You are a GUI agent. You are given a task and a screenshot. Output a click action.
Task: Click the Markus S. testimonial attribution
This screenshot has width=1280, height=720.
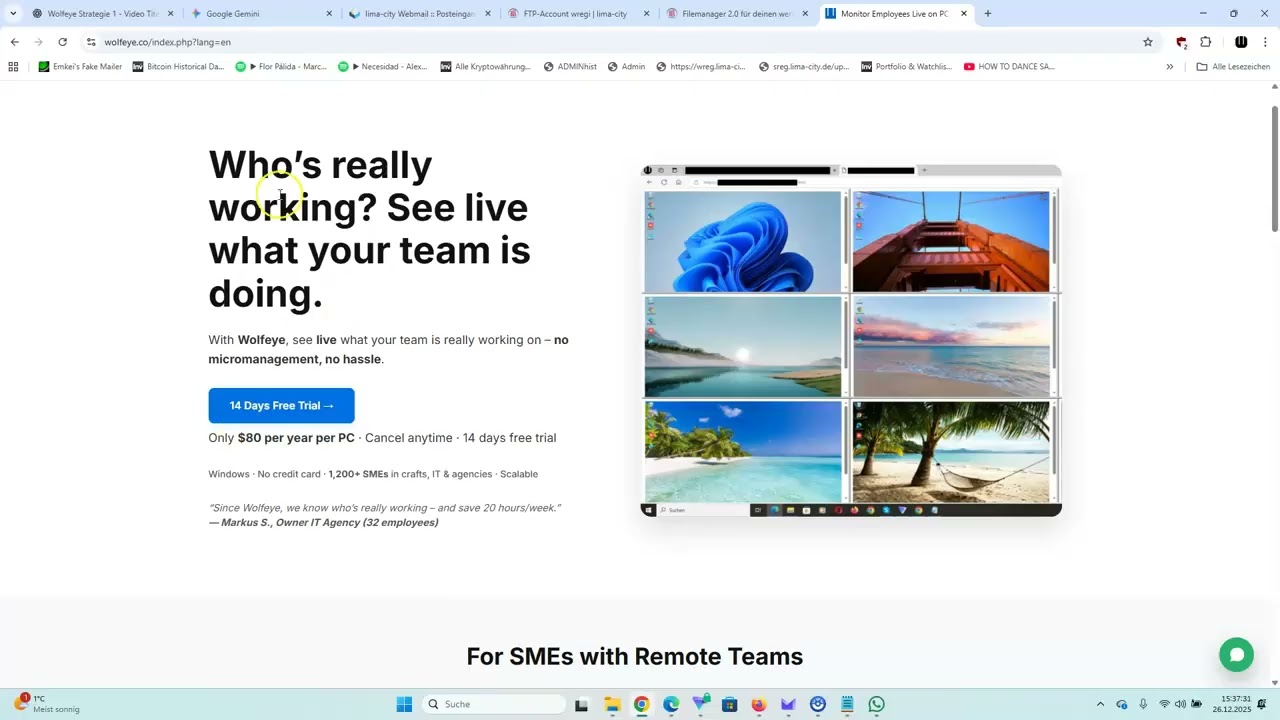point(323,522)
